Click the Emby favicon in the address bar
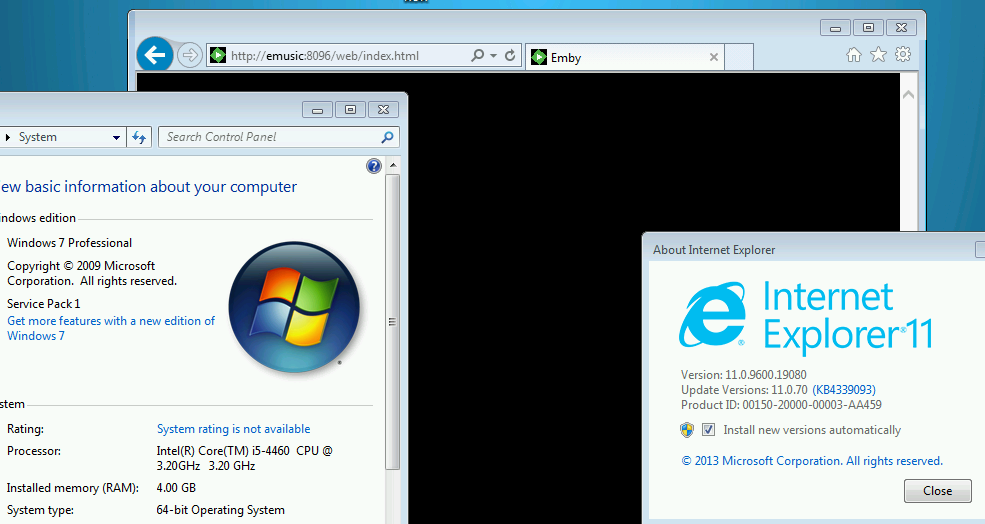The width and height of the screenshot is (985, 524). tap(217, 55)
